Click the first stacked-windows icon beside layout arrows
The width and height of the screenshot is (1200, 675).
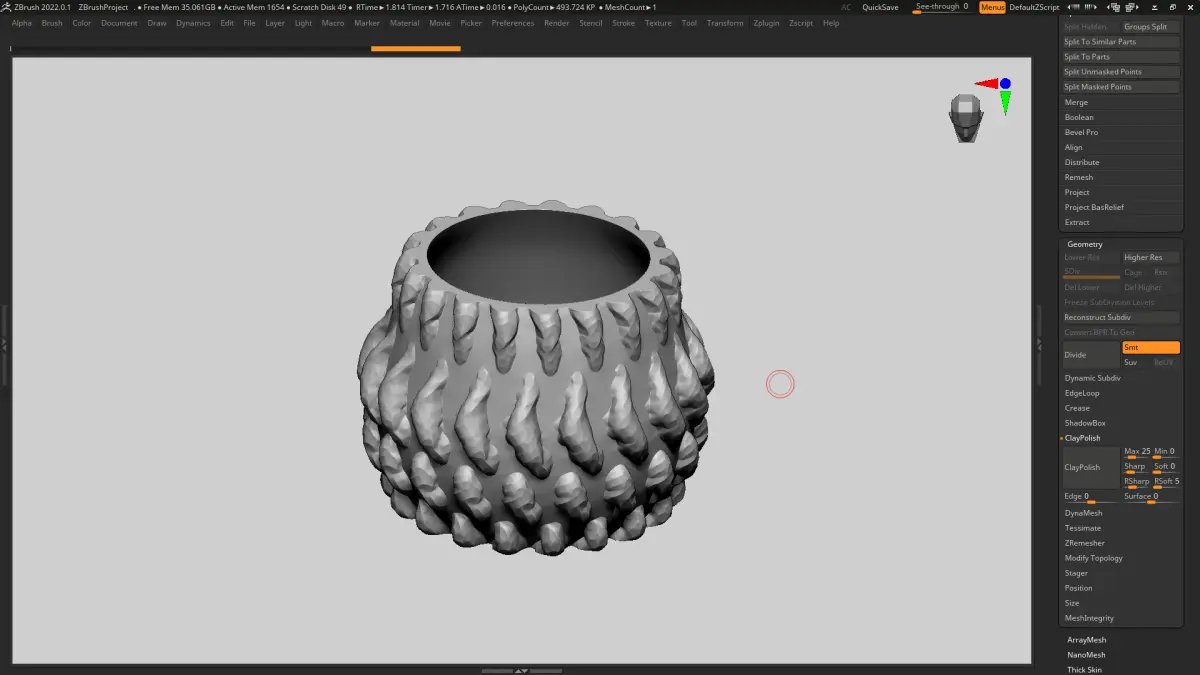click(x=1113, y=7)
